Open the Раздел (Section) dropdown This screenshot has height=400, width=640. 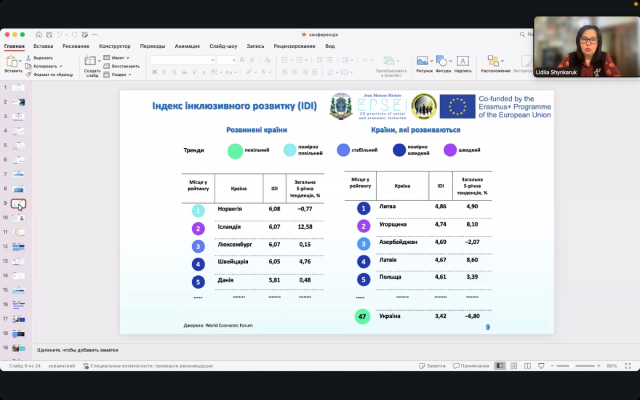(120, 74)
